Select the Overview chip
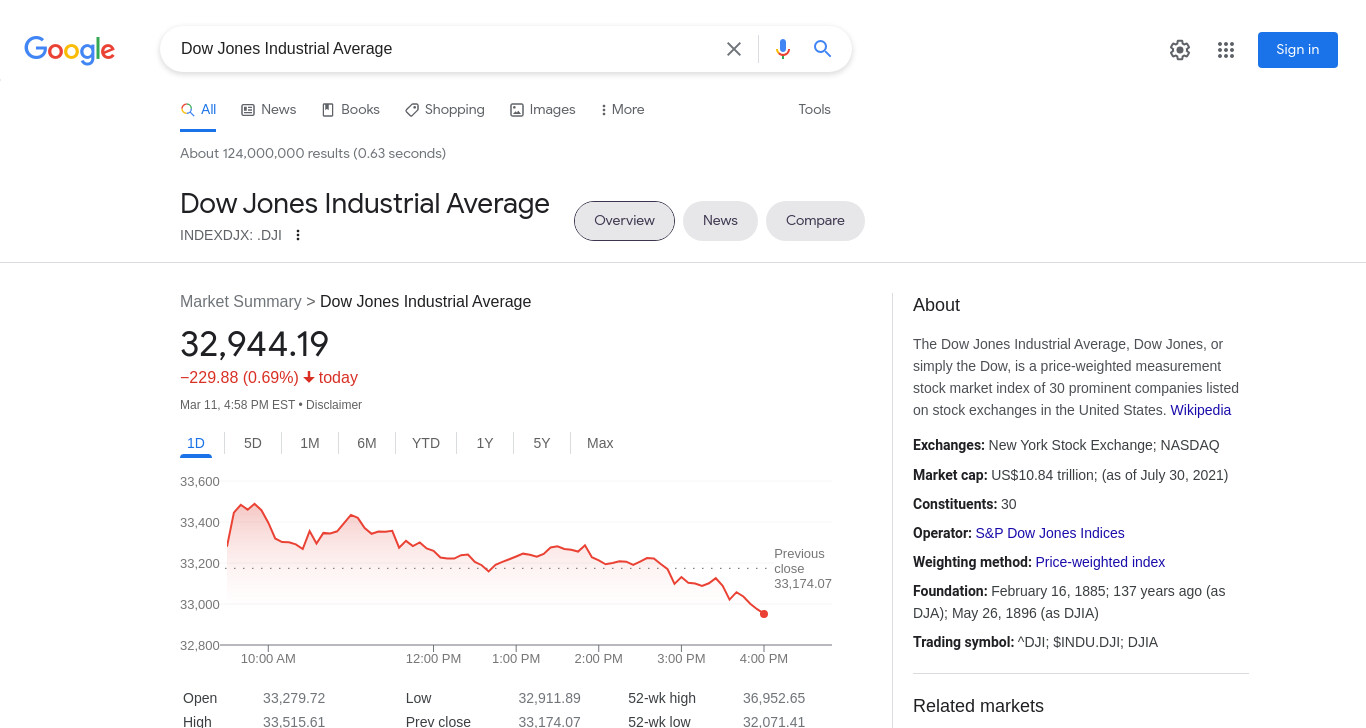1366x728 pixels. click(x=624, y=221)
